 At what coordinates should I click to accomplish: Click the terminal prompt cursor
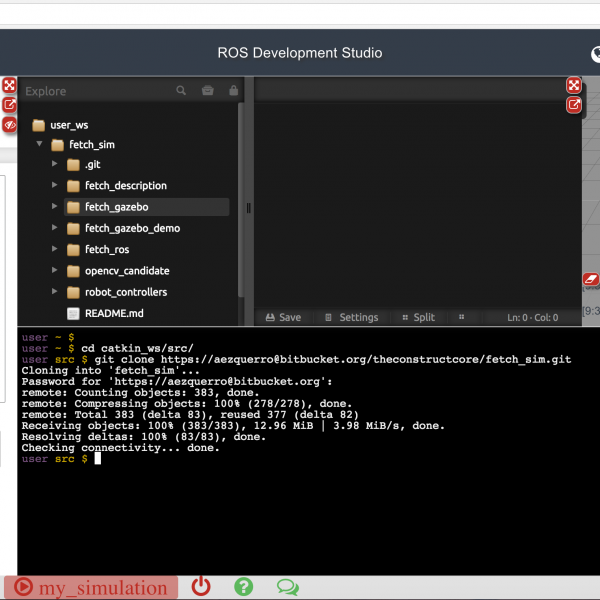point(98,458)
